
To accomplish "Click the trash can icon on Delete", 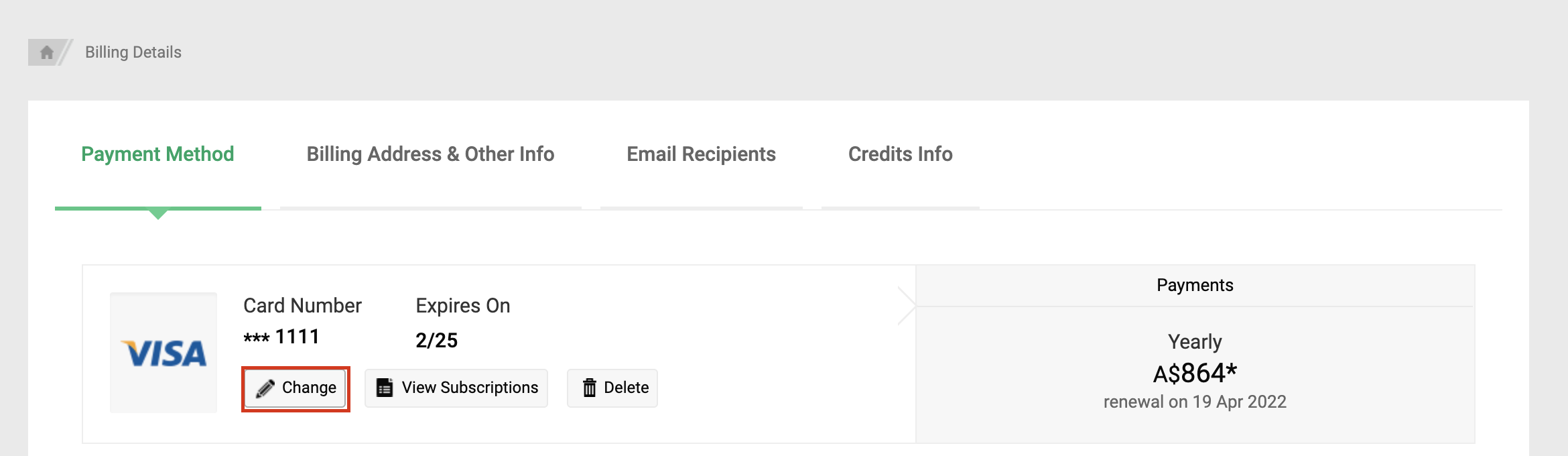I will (590, 388).
